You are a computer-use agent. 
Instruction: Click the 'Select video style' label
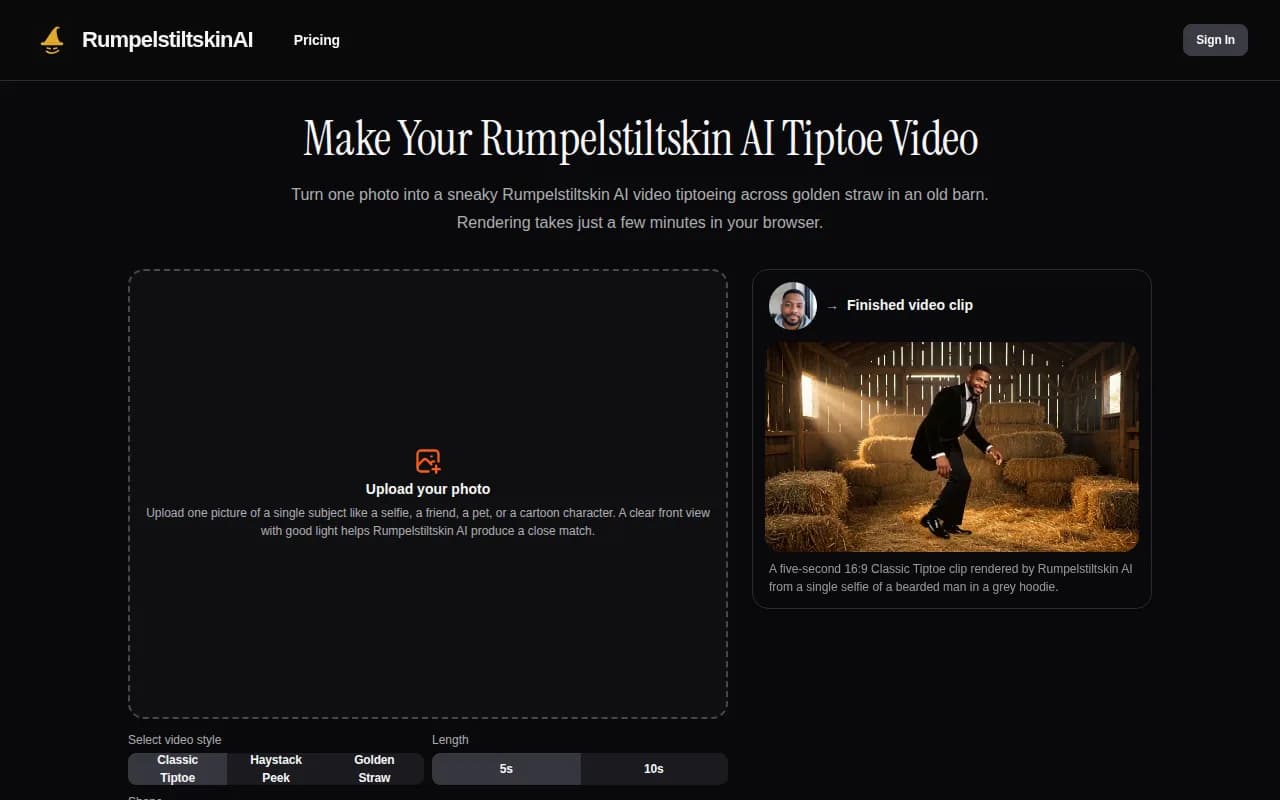175,740
